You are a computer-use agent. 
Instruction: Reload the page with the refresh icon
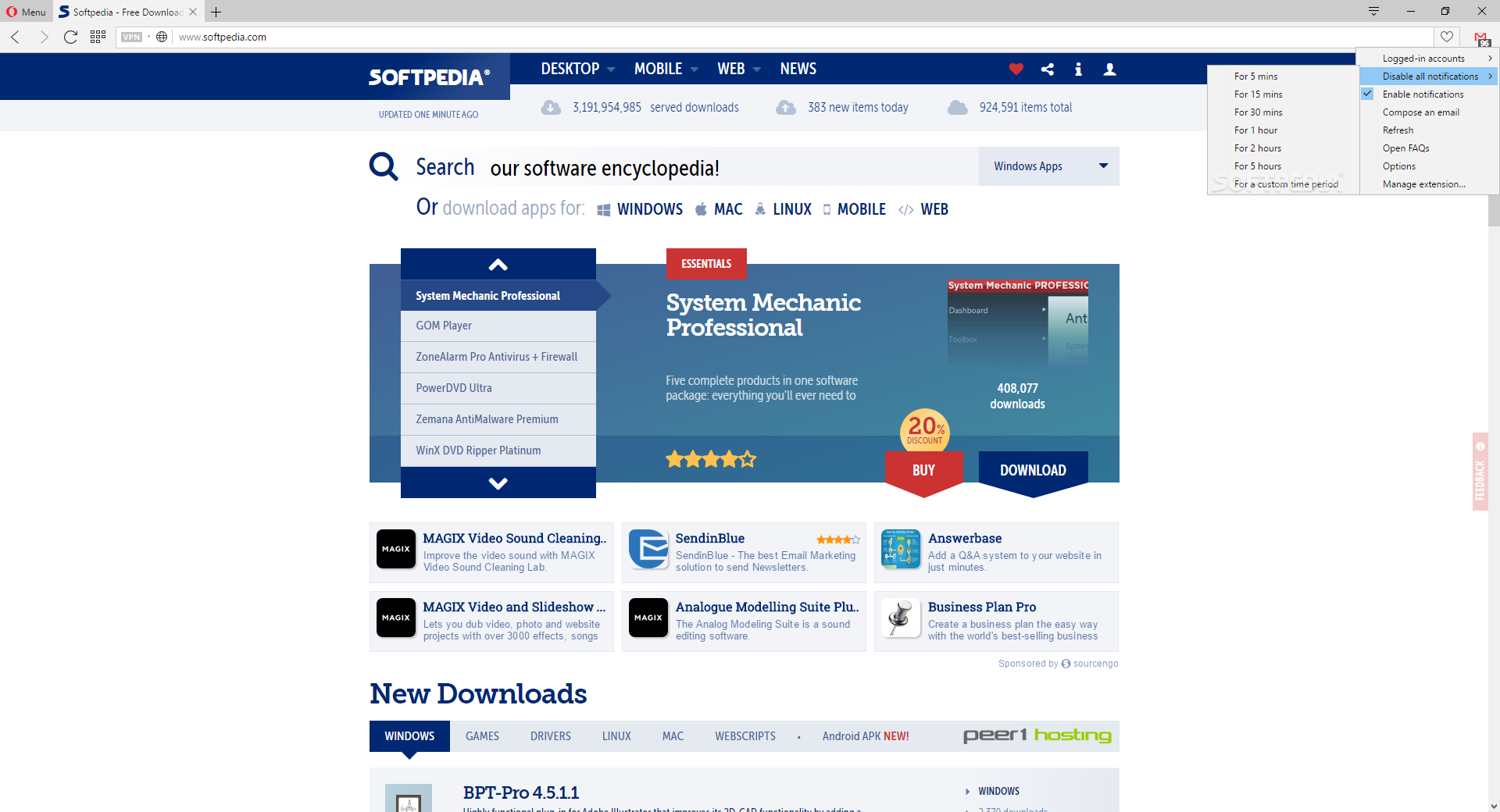coord(70,37)
